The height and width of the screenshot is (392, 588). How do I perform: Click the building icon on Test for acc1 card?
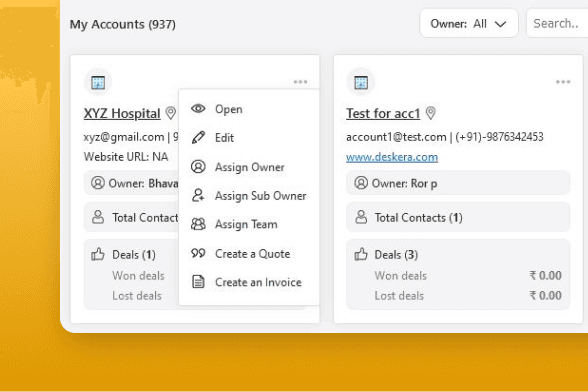point(361,82)
